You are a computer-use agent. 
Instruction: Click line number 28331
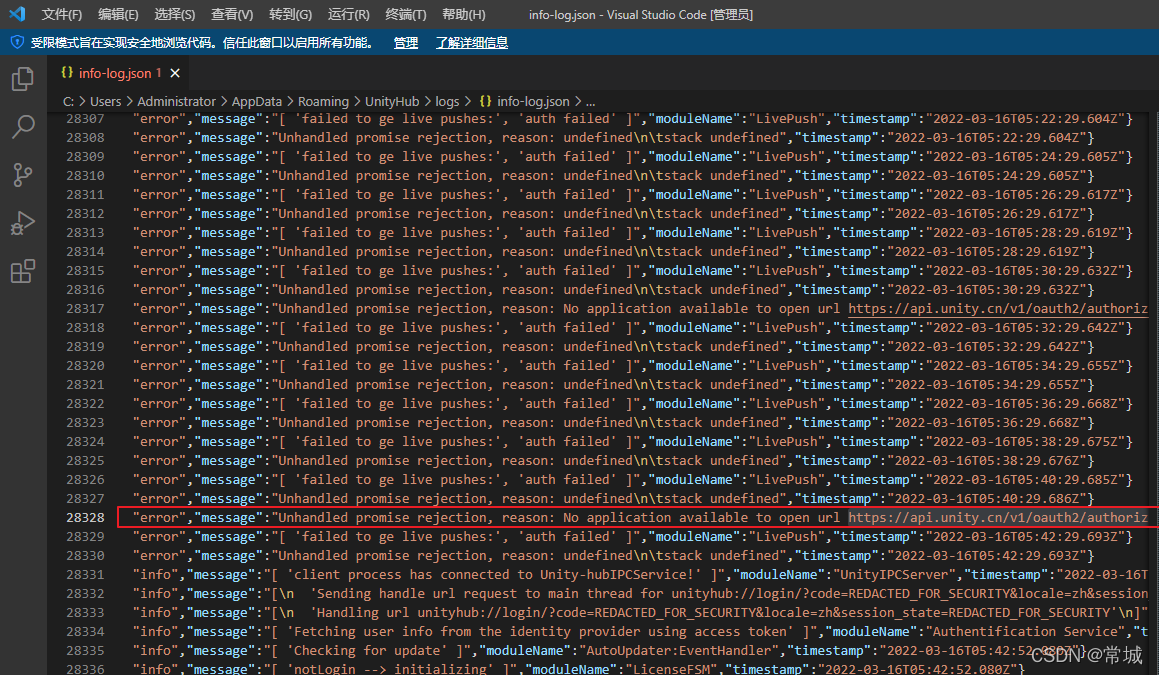[x=85, y=574]
